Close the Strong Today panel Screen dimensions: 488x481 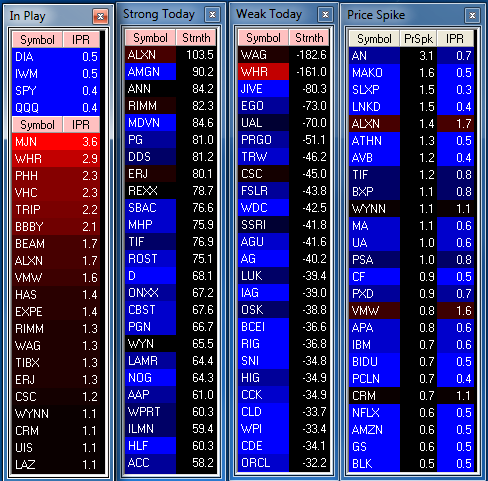click(x=212, y=15)
